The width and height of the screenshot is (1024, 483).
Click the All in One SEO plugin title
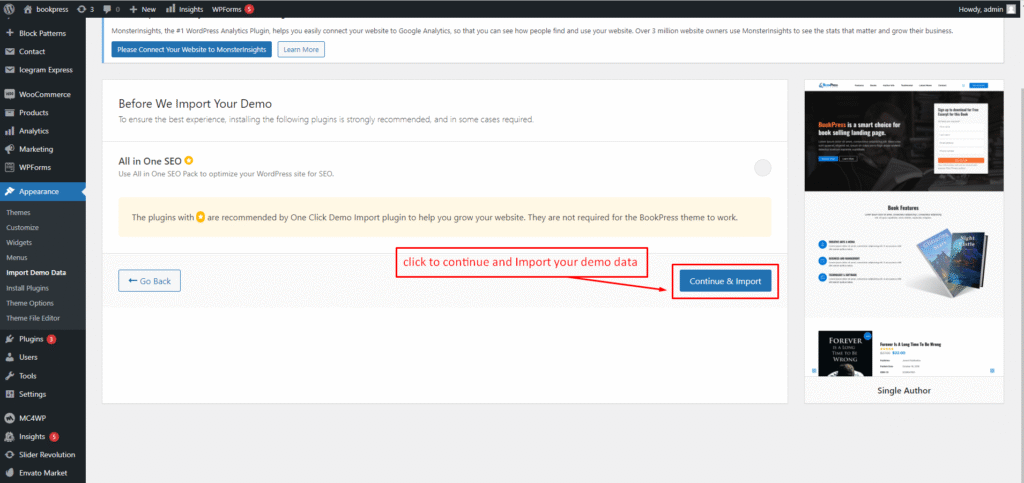(x=150, y=161)
